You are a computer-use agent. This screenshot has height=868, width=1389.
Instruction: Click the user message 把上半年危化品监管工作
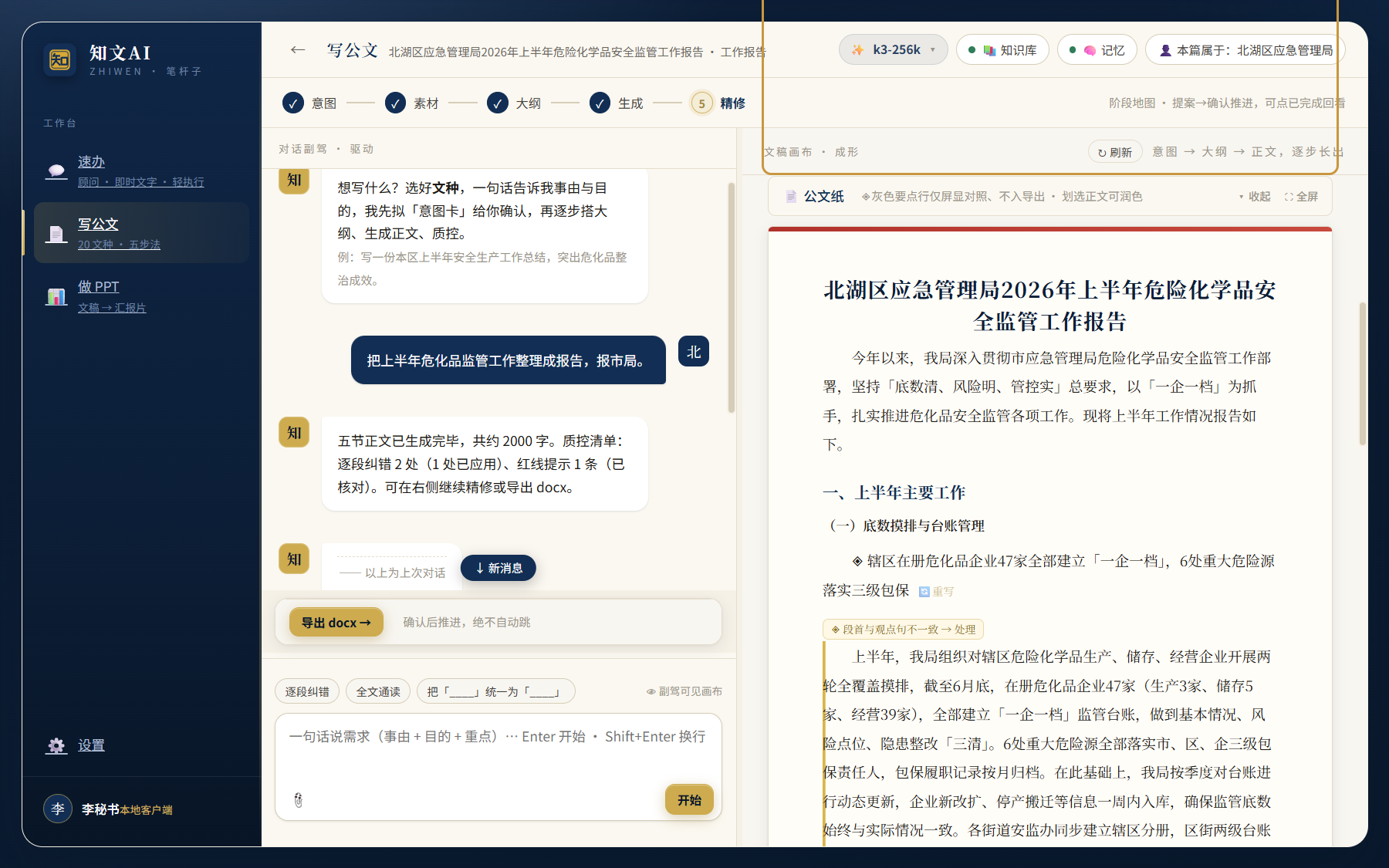(x=509, y=360)
